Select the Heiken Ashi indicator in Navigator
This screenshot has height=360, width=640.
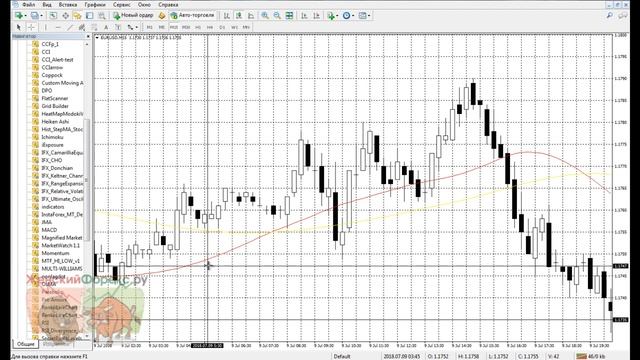[x=55, y=122]
